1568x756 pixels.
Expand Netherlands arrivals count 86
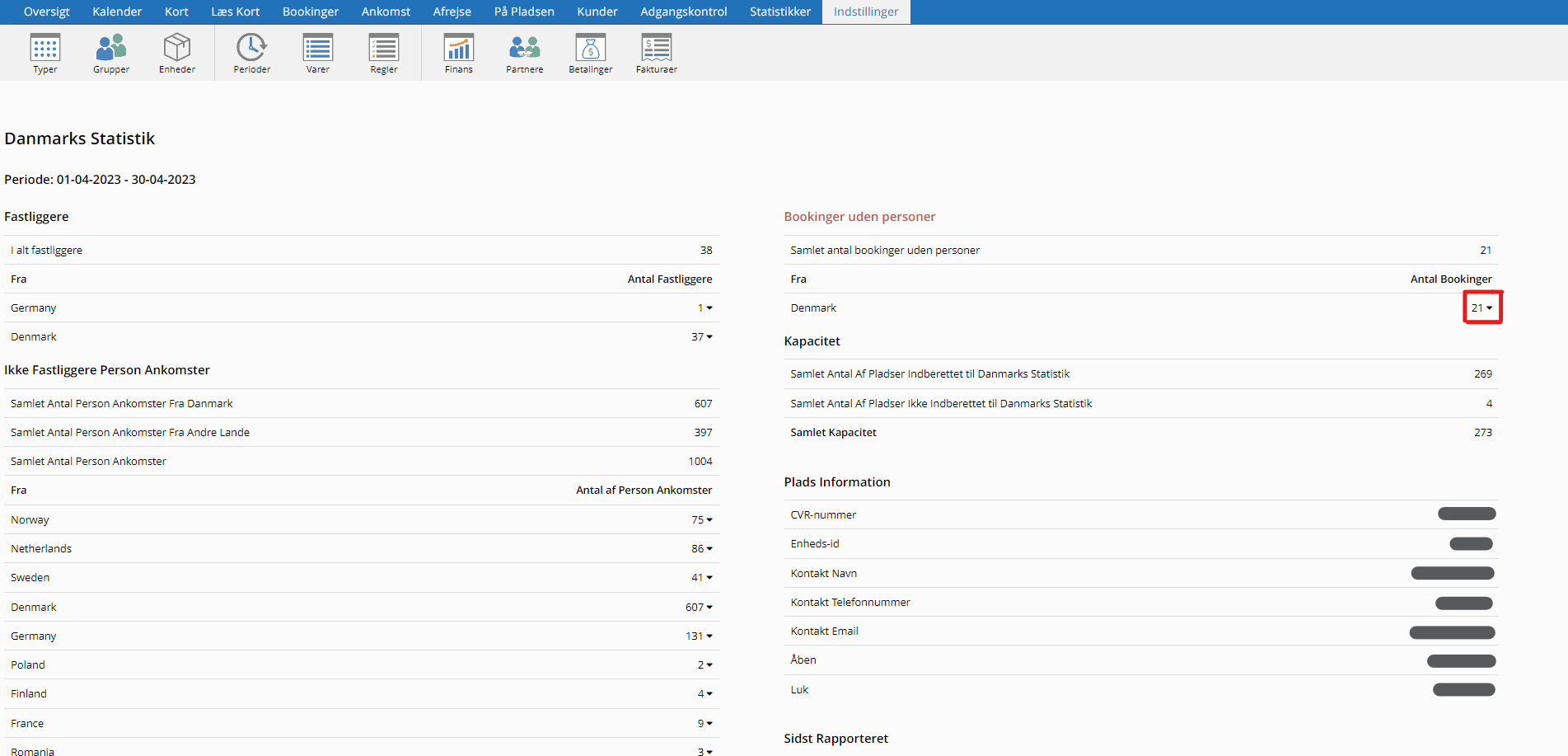point(702,549)
